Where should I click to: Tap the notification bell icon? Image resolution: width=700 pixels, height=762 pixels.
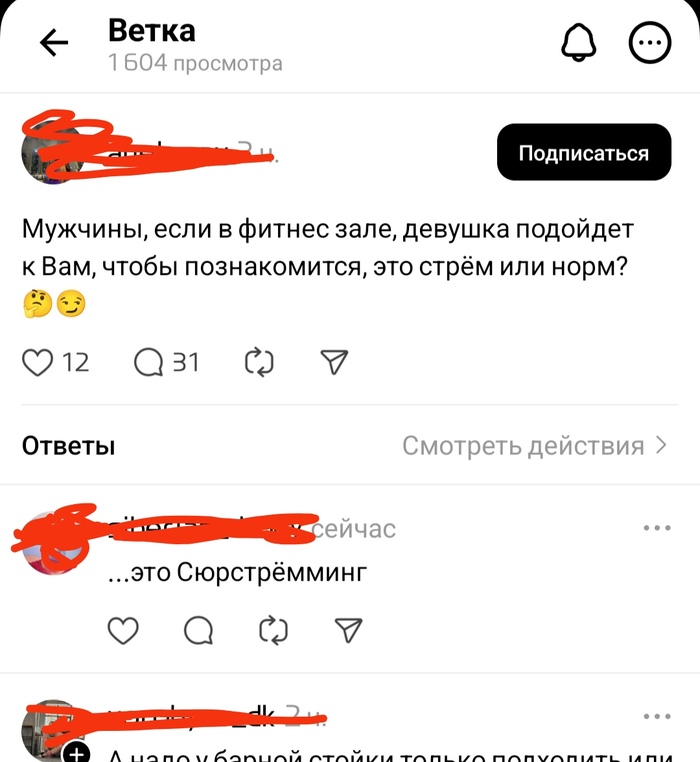[x=578, y=43]
